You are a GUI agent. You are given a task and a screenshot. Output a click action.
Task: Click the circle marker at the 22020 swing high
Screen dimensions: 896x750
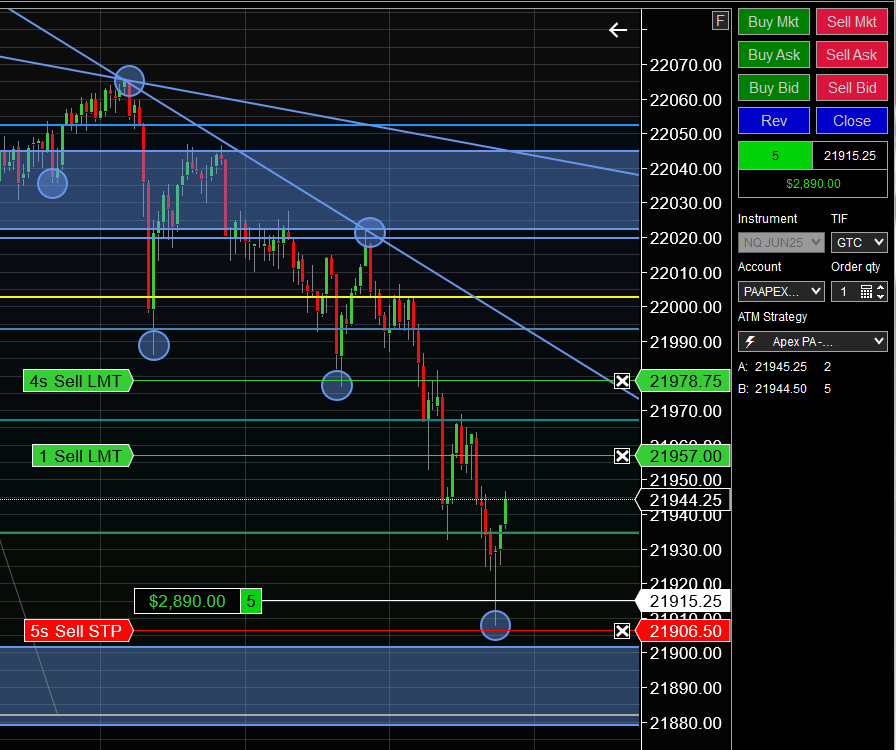pos(370,232)
